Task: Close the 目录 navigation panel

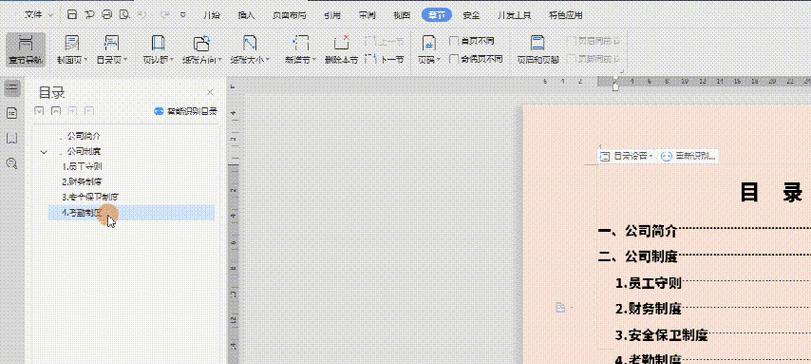Action: [x=210, y=93]
